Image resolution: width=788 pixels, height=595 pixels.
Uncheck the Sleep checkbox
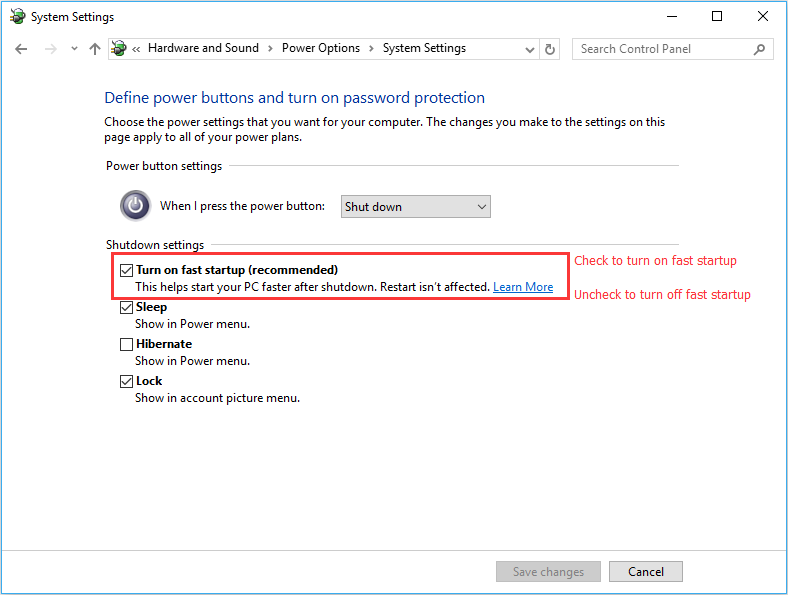coord(126,307)
